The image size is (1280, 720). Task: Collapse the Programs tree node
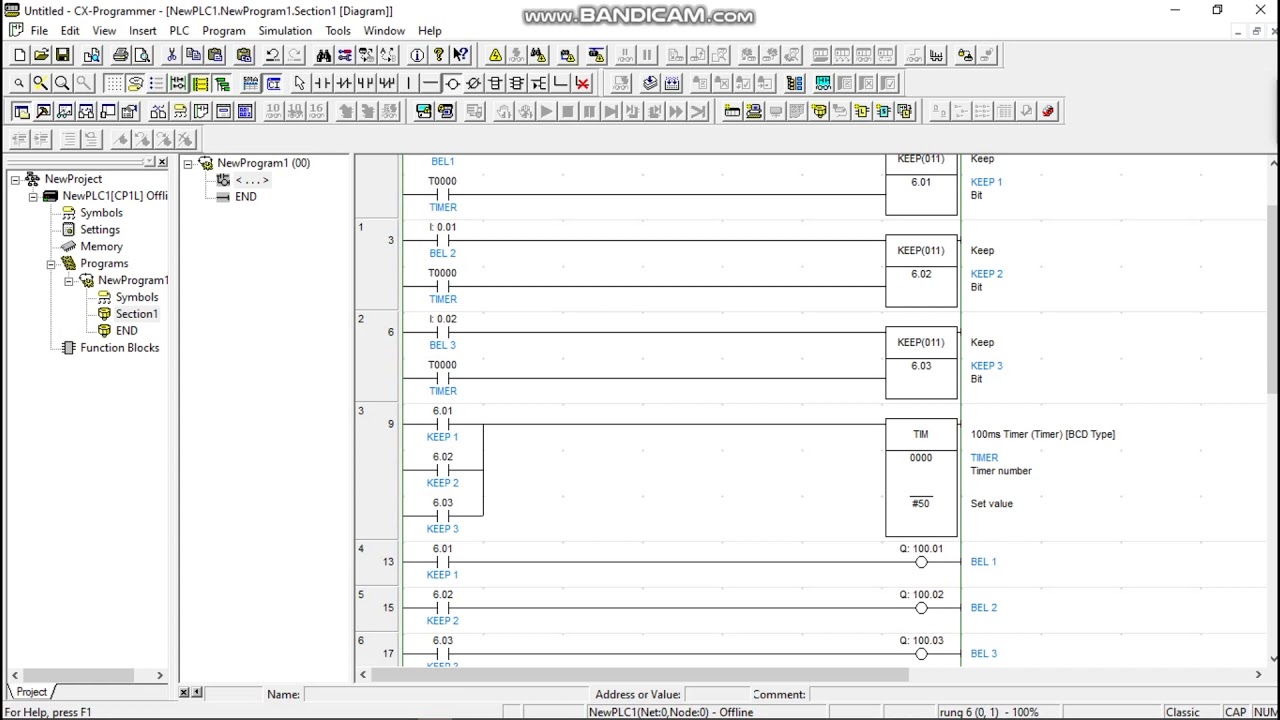click(x=51, y=264)
